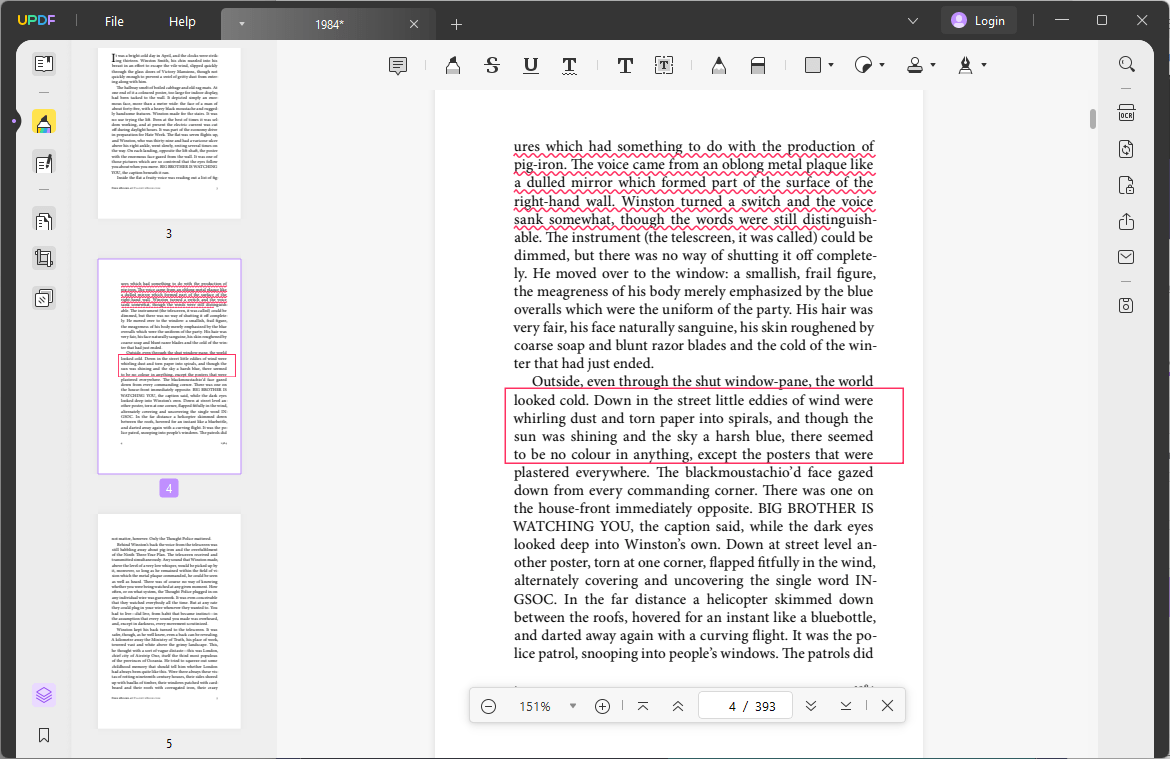Open the Search magnifier icon
Screen dimensions: 1170x759
click(1127, 64)
